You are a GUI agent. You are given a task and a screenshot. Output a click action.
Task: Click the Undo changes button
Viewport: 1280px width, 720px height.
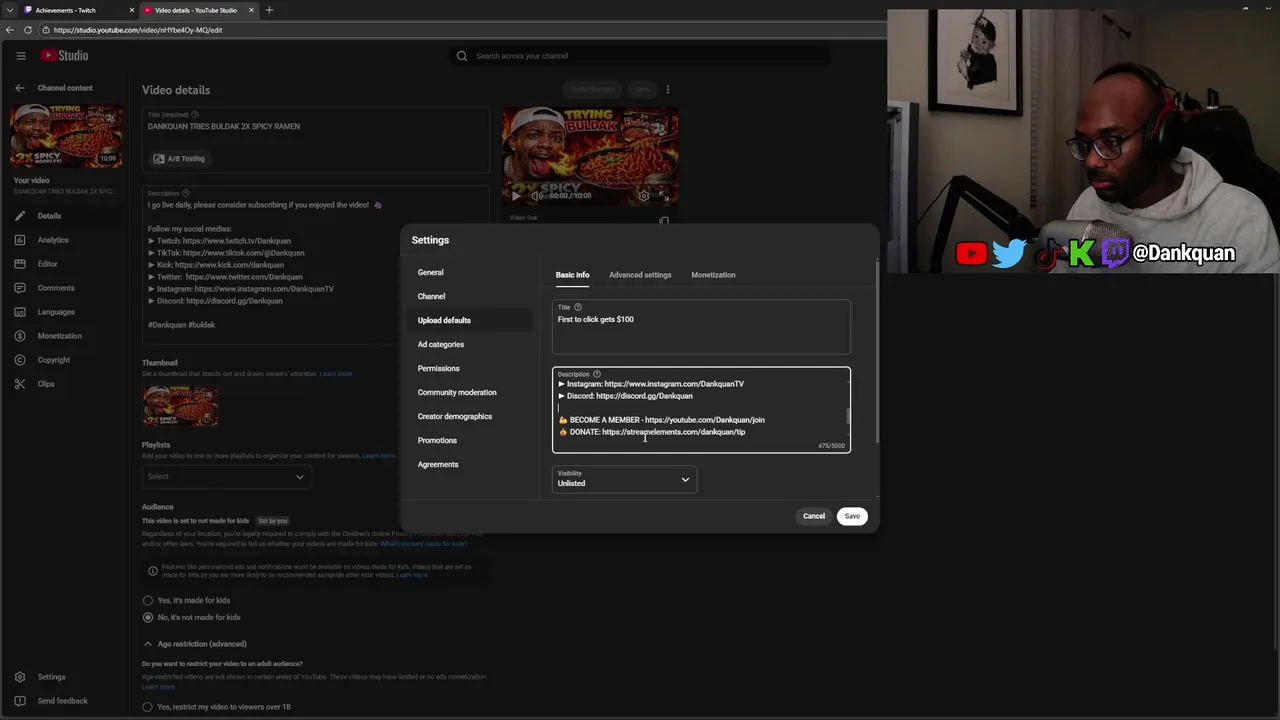594,89
